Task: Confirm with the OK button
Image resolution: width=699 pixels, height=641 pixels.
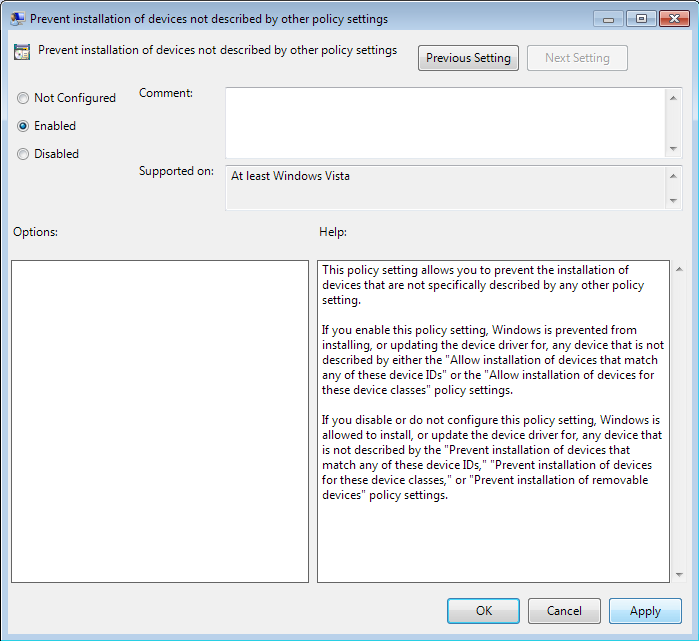Action: tap(483, 611)
